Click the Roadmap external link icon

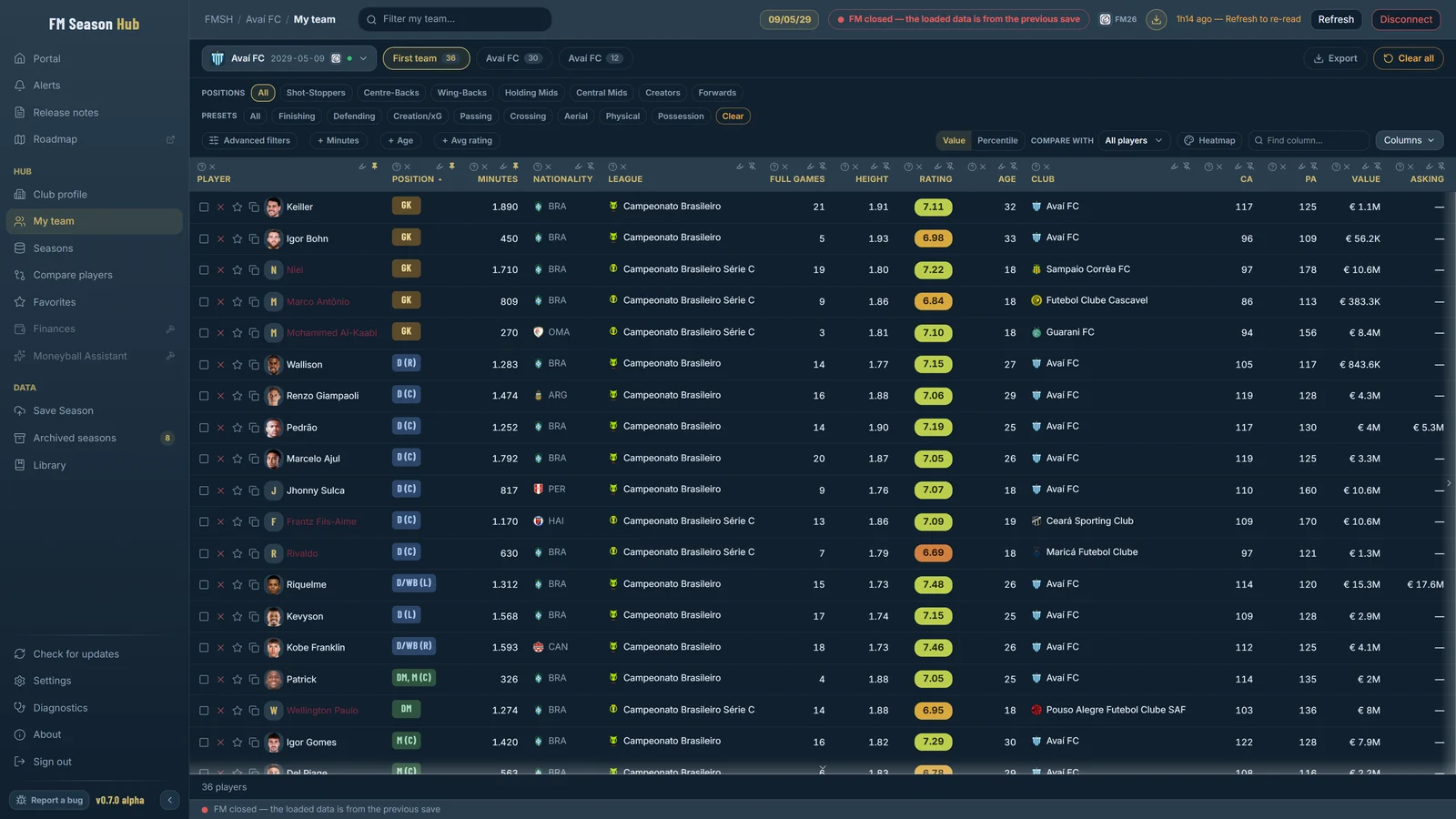(x=170, y=139)
